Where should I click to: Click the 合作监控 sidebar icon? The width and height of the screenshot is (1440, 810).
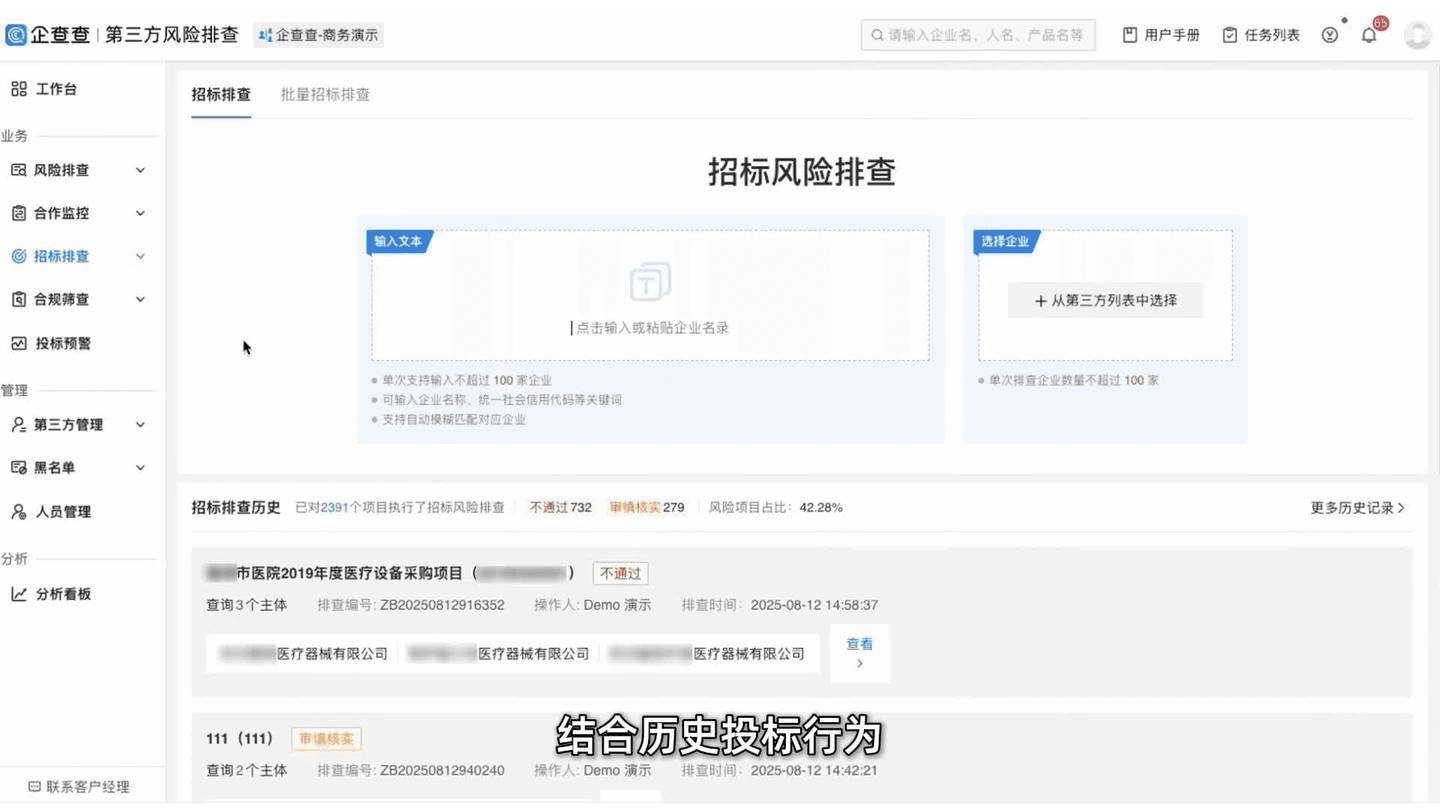pos(19,213)
